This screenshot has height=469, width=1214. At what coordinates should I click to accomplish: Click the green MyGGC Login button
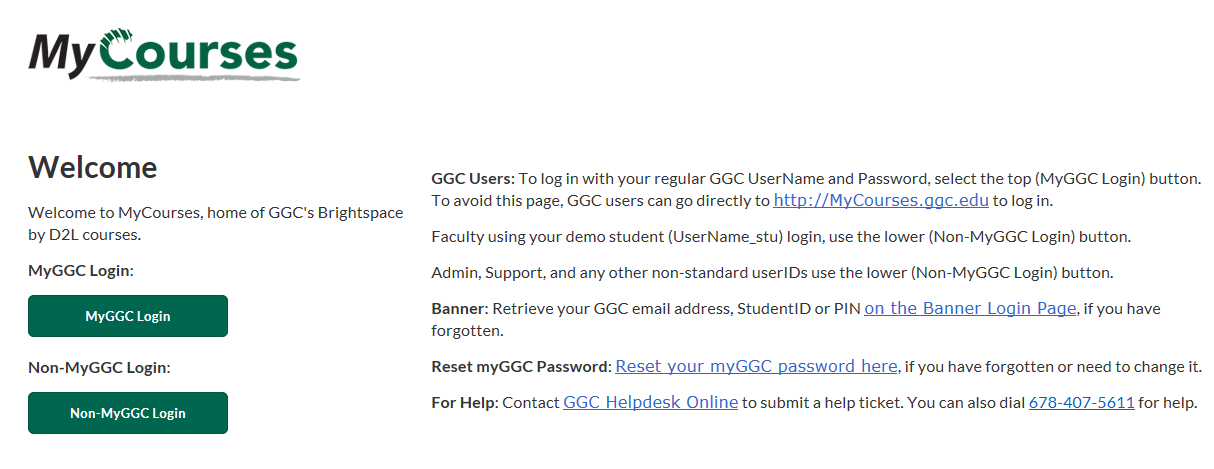(128, 316)
